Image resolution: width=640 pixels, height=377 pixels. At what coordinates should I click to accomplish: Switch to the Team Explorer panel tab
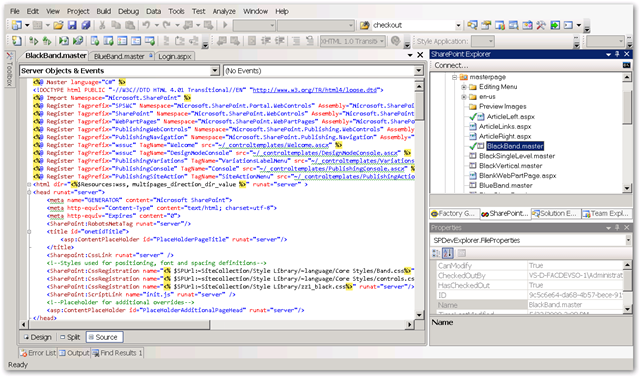[606, 213]
